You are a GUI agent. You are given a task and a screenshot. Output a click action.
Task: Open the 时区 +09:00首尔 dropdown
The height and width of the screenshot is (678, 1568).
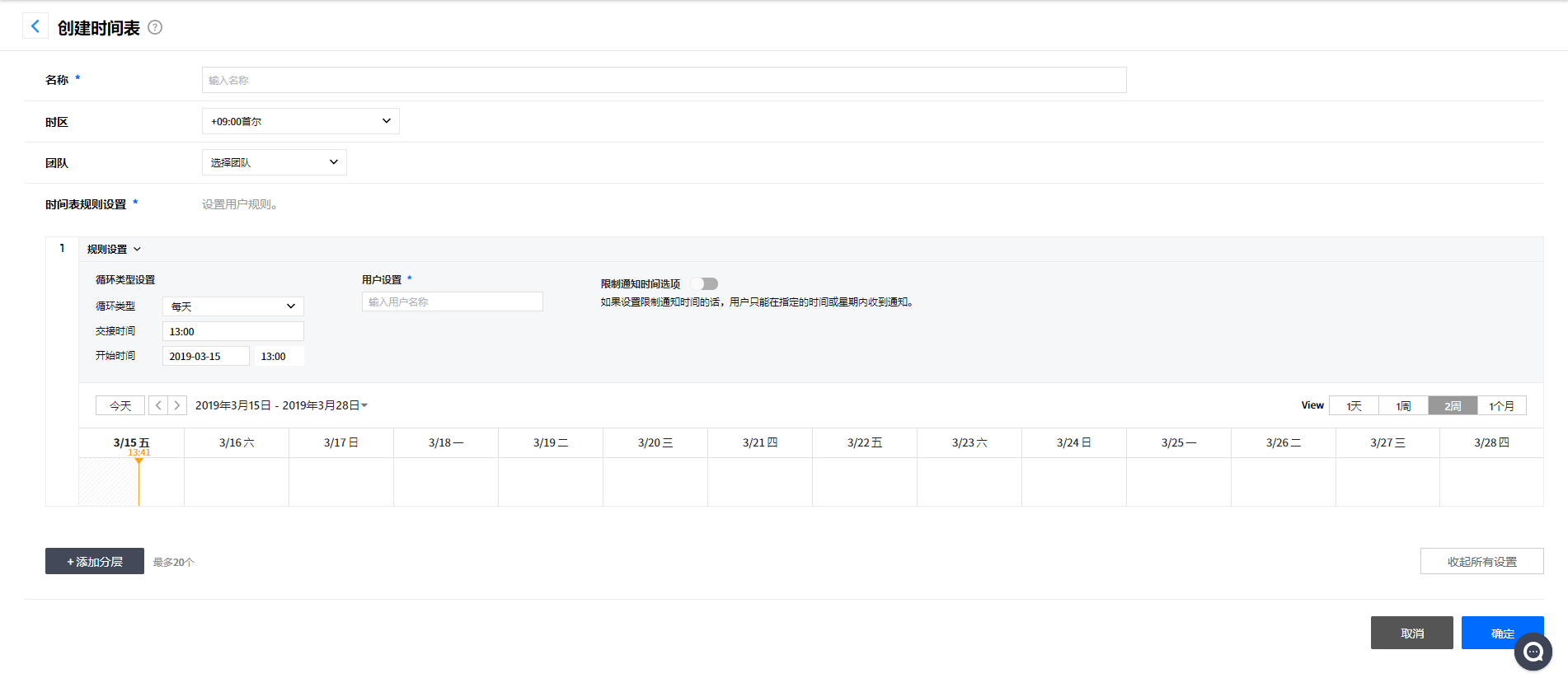(x=300, y=121)
